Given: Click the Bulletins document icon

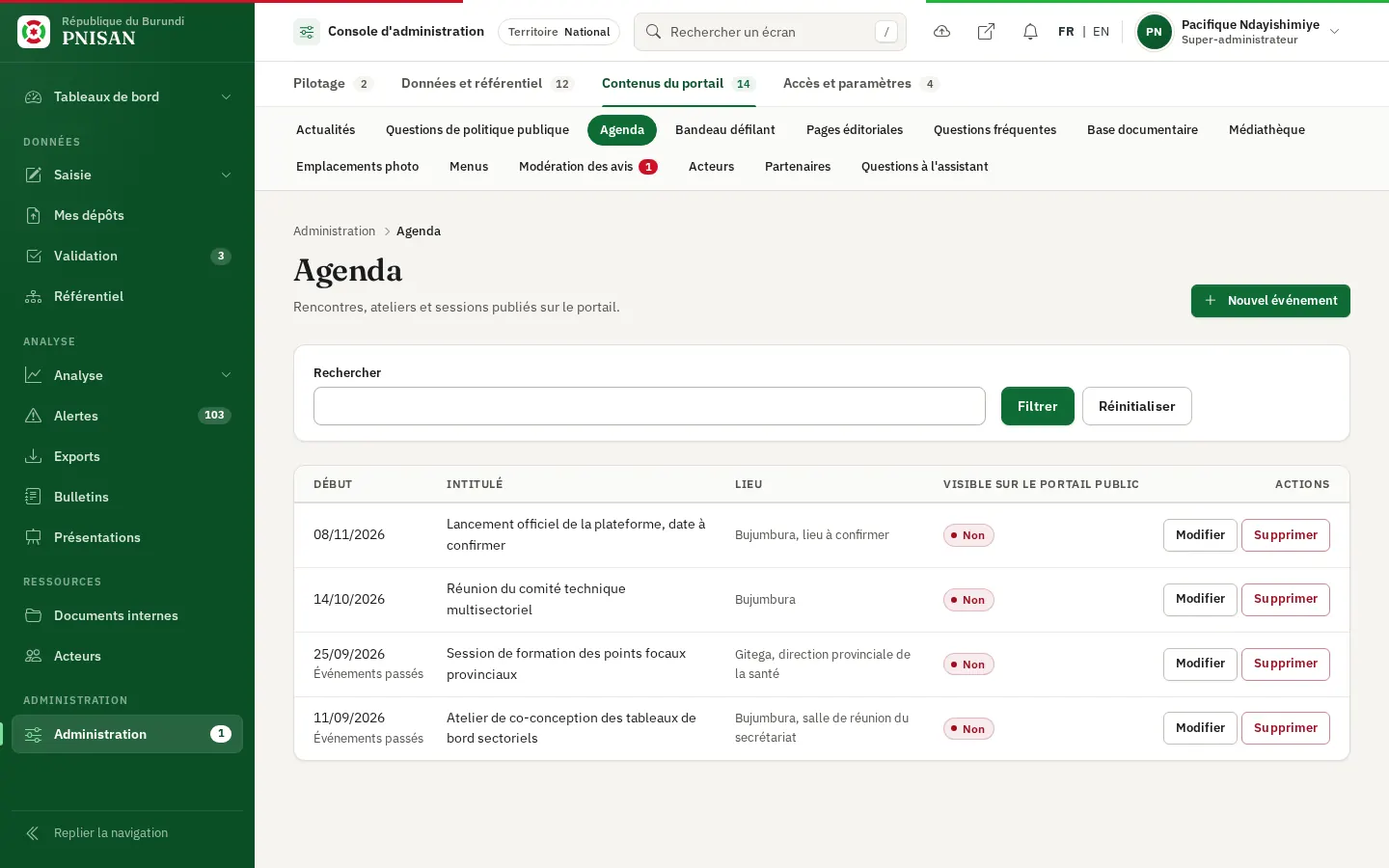Looking at the screenshot, I should [x=34, y=497].
